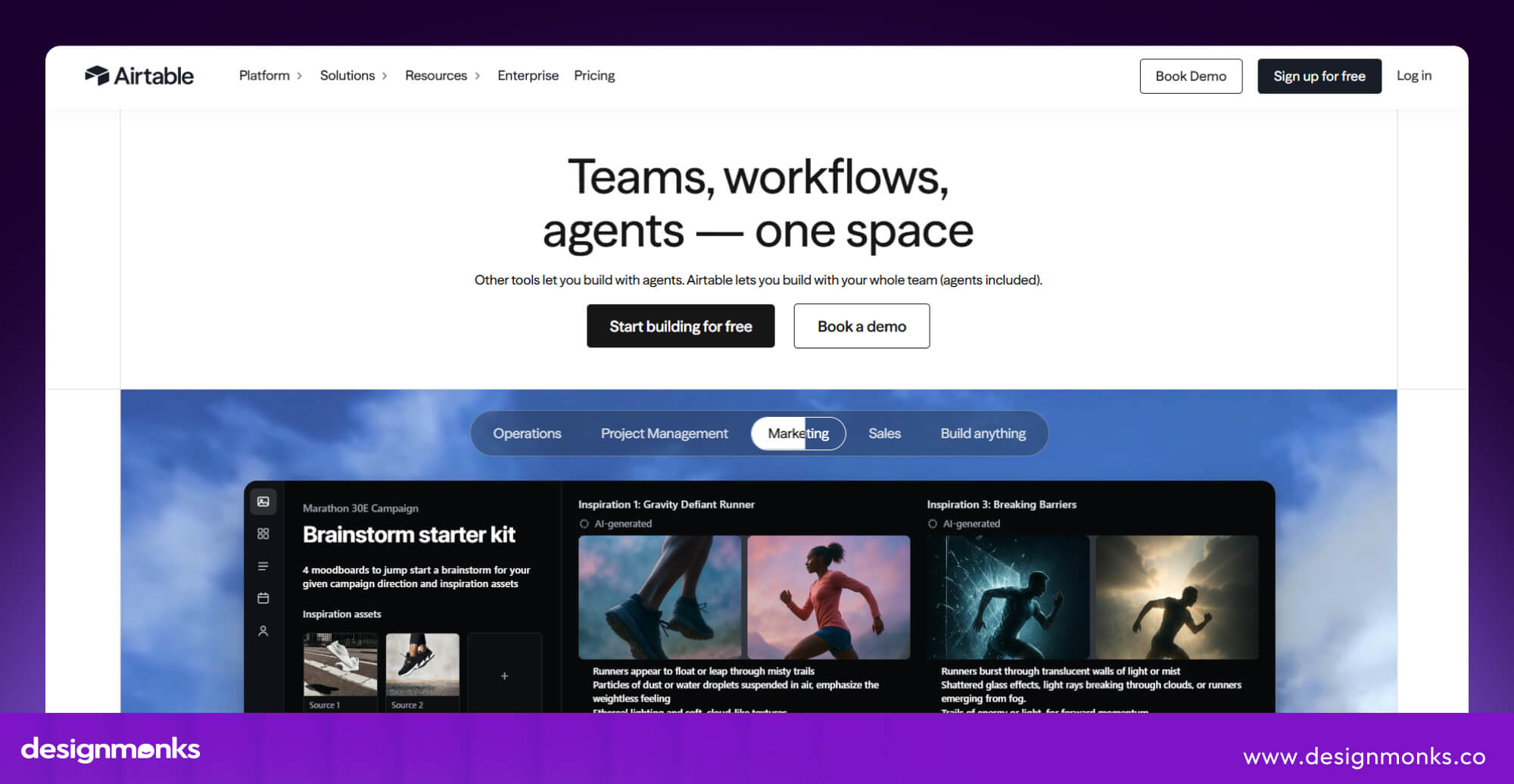Select the Marketing tab
The image size is (1514, 784).
[798, 434]
